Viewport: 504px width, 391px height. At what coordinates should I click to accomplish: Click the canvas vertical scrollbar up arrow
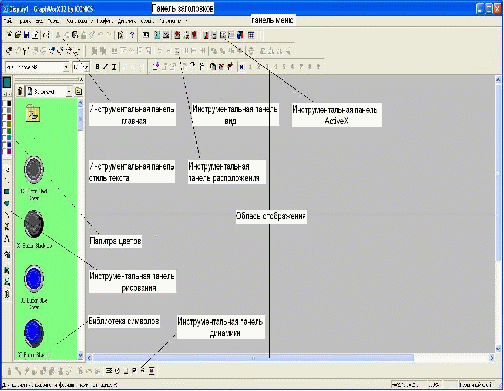498,79
